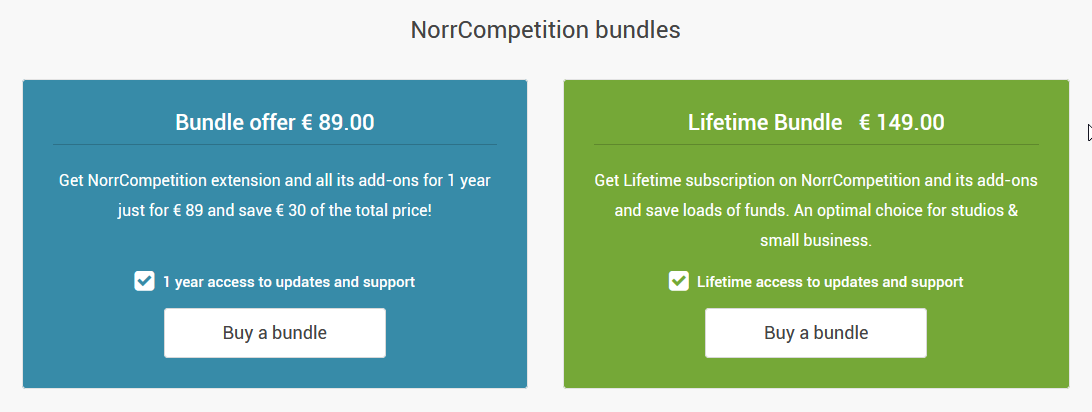The width and height of the screenshot is (1092, 412).
Task: Click the Lifetime subscription description paragraph
Action: point(816,210)
